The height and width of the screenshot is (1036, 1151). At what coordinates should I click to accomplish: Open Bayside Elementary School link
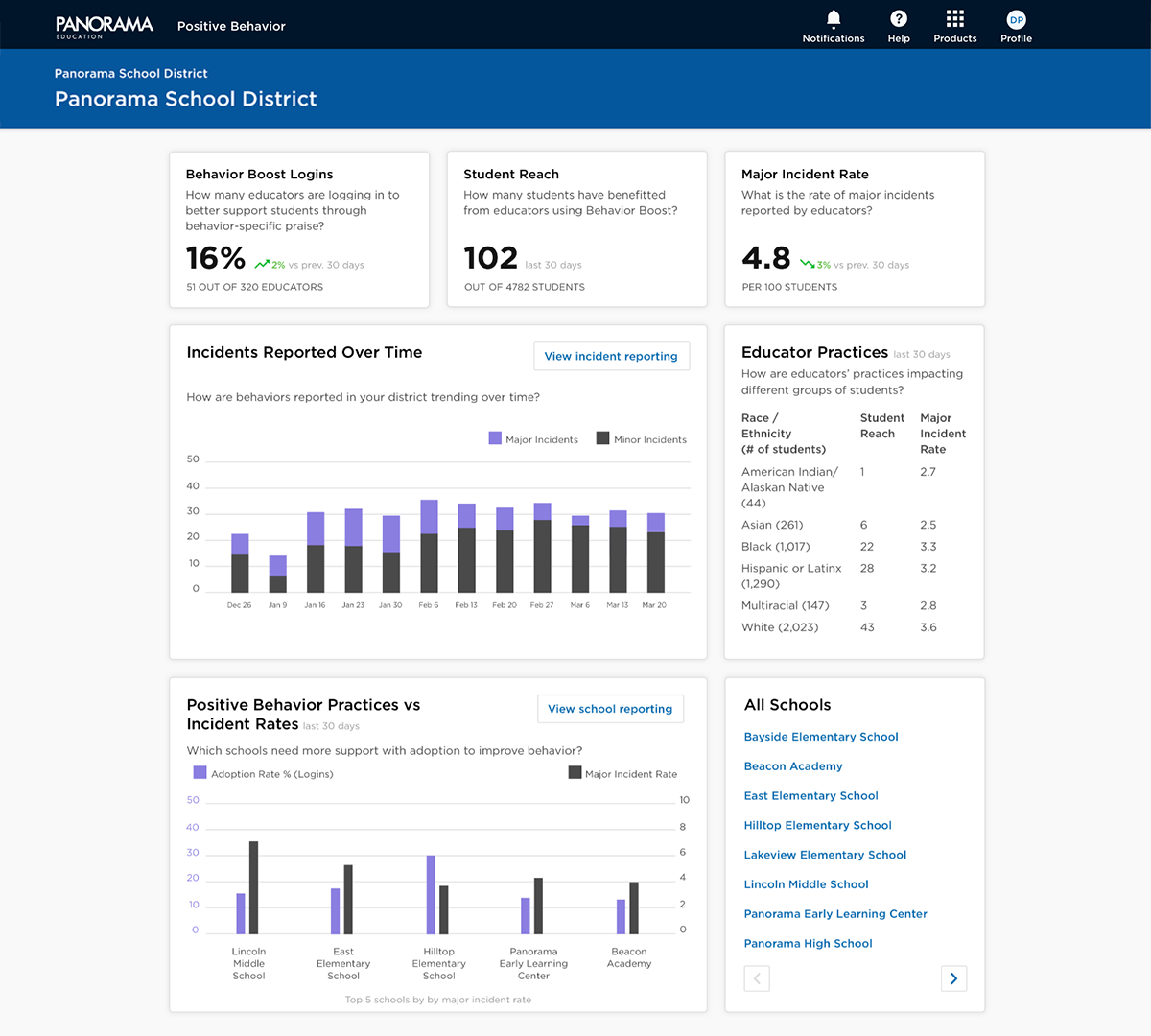pyautogui.click(x=821, y=737)
